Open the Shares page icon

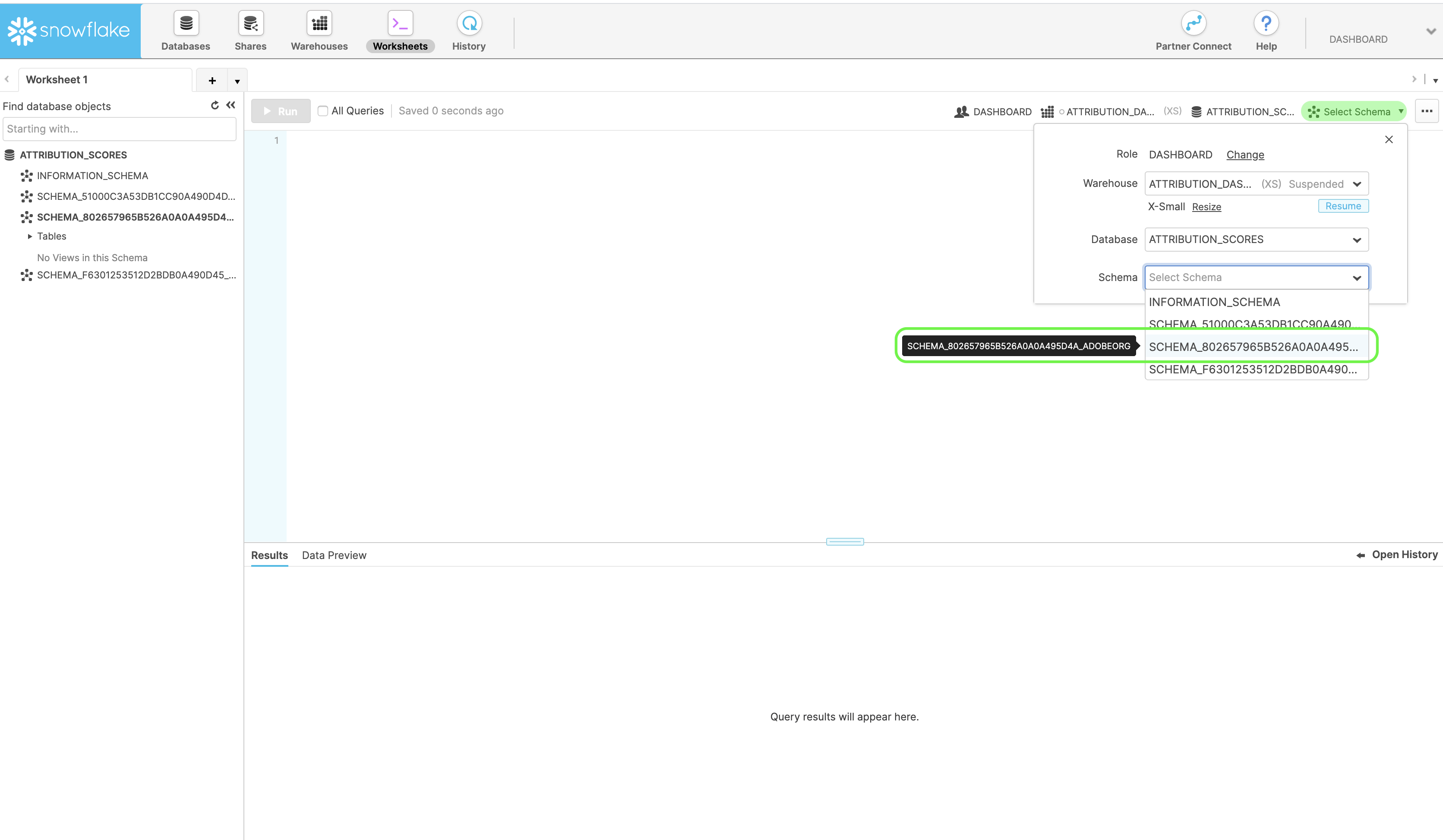click(x=250, y=23)
